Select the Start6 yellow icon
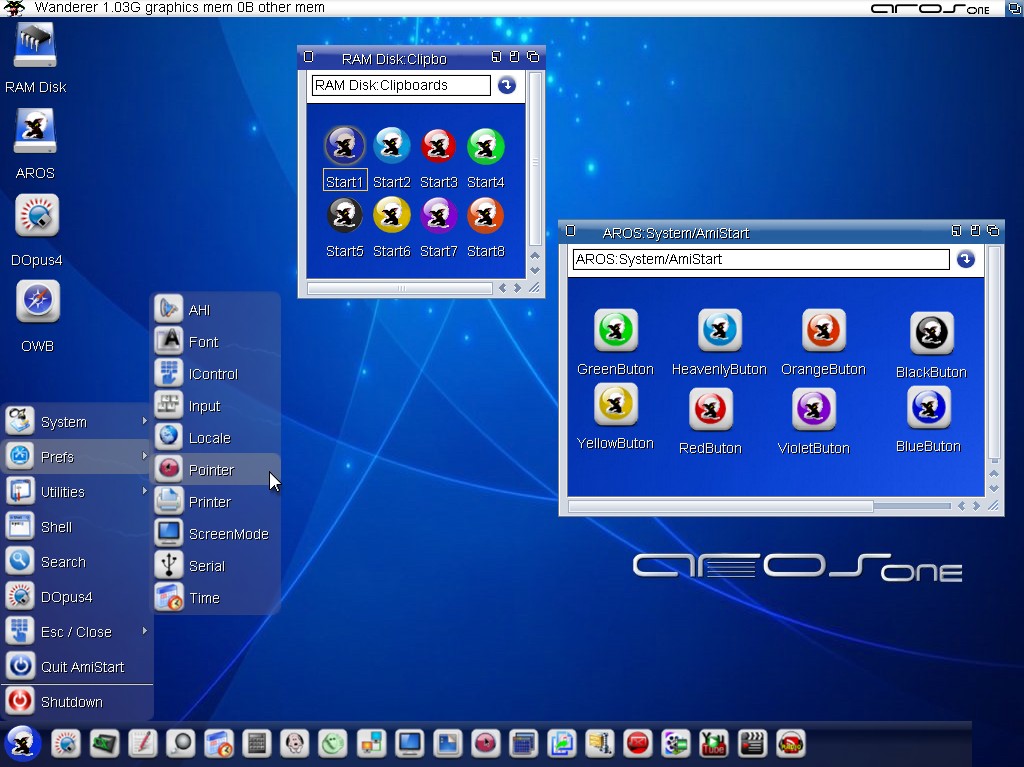Screen dimensions: 1024x767 pos(391,216)
